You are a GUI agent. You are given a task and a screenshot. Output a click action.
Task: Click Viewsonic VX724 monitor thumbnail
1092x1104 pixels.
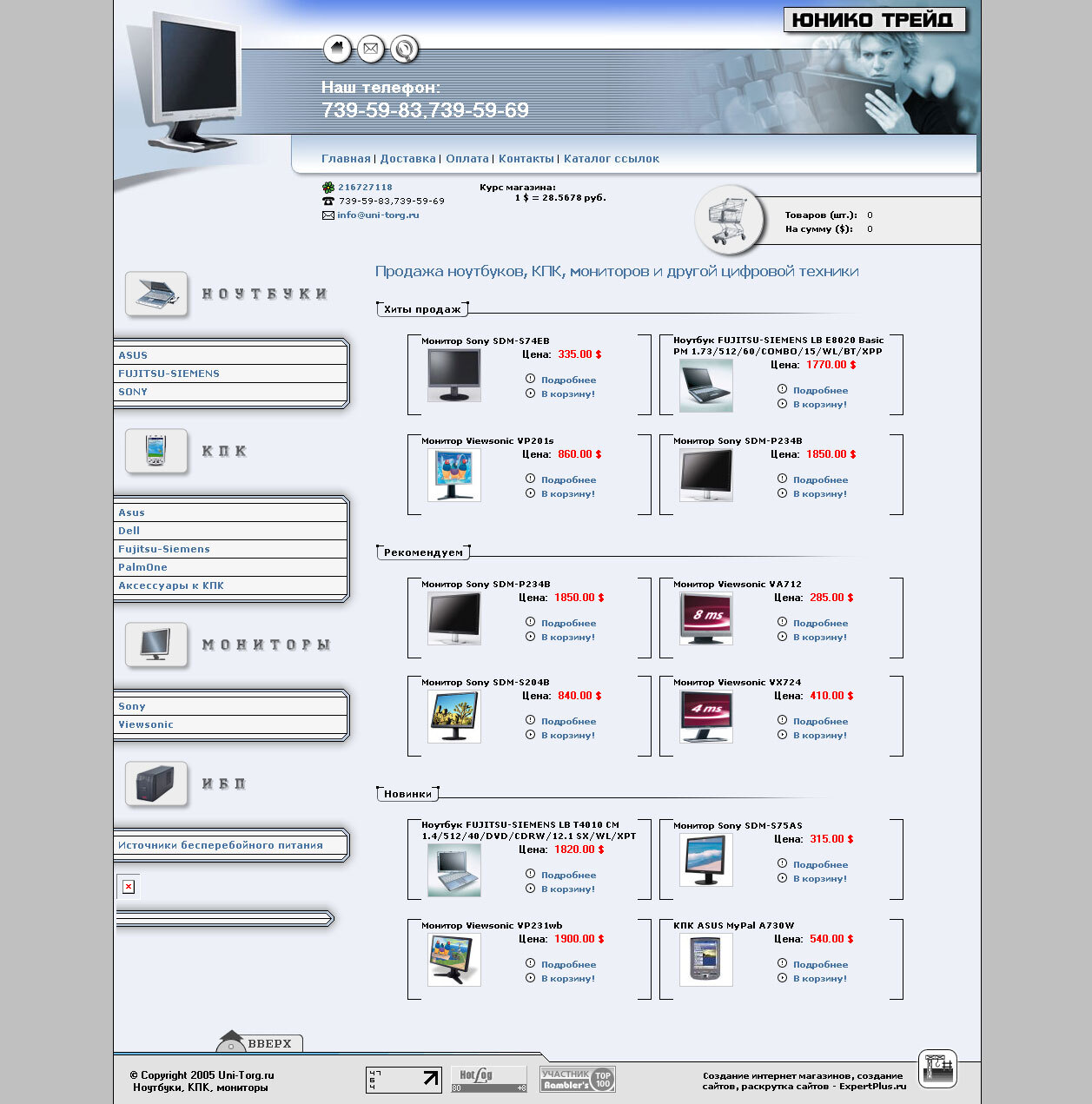(x=705, y=717)
